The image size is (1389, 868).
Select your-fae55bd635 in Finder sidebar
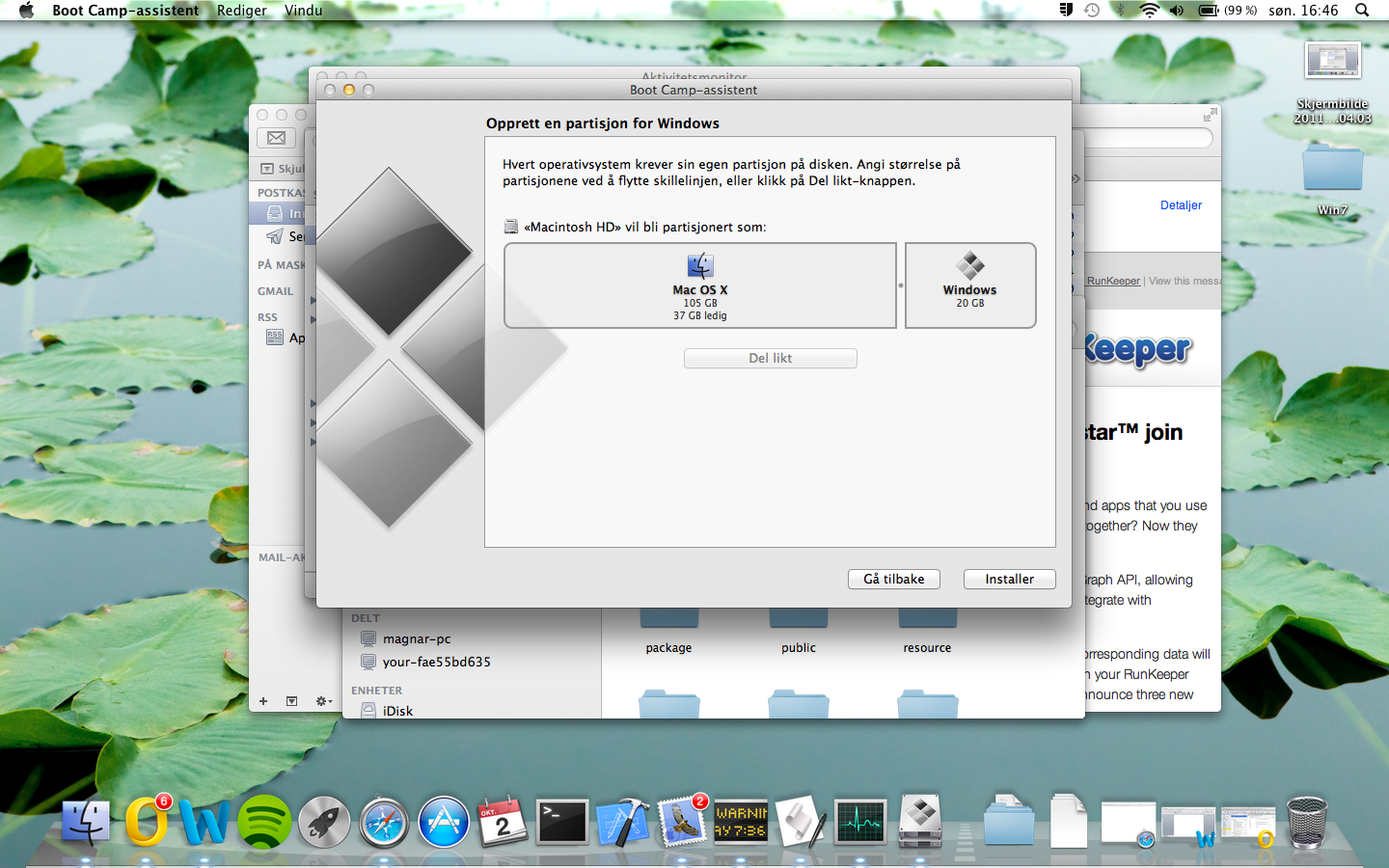(436, 662)
